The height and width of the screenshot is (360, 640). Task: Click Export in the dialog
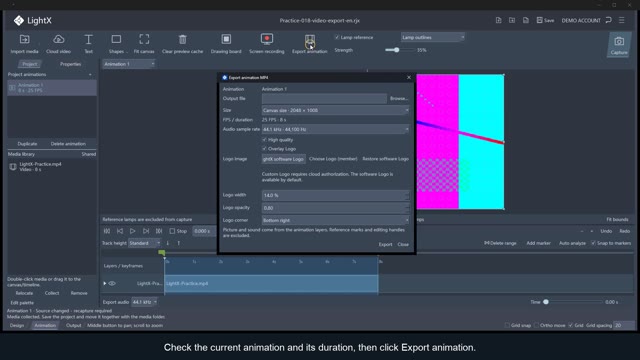[x=385, y=244]
